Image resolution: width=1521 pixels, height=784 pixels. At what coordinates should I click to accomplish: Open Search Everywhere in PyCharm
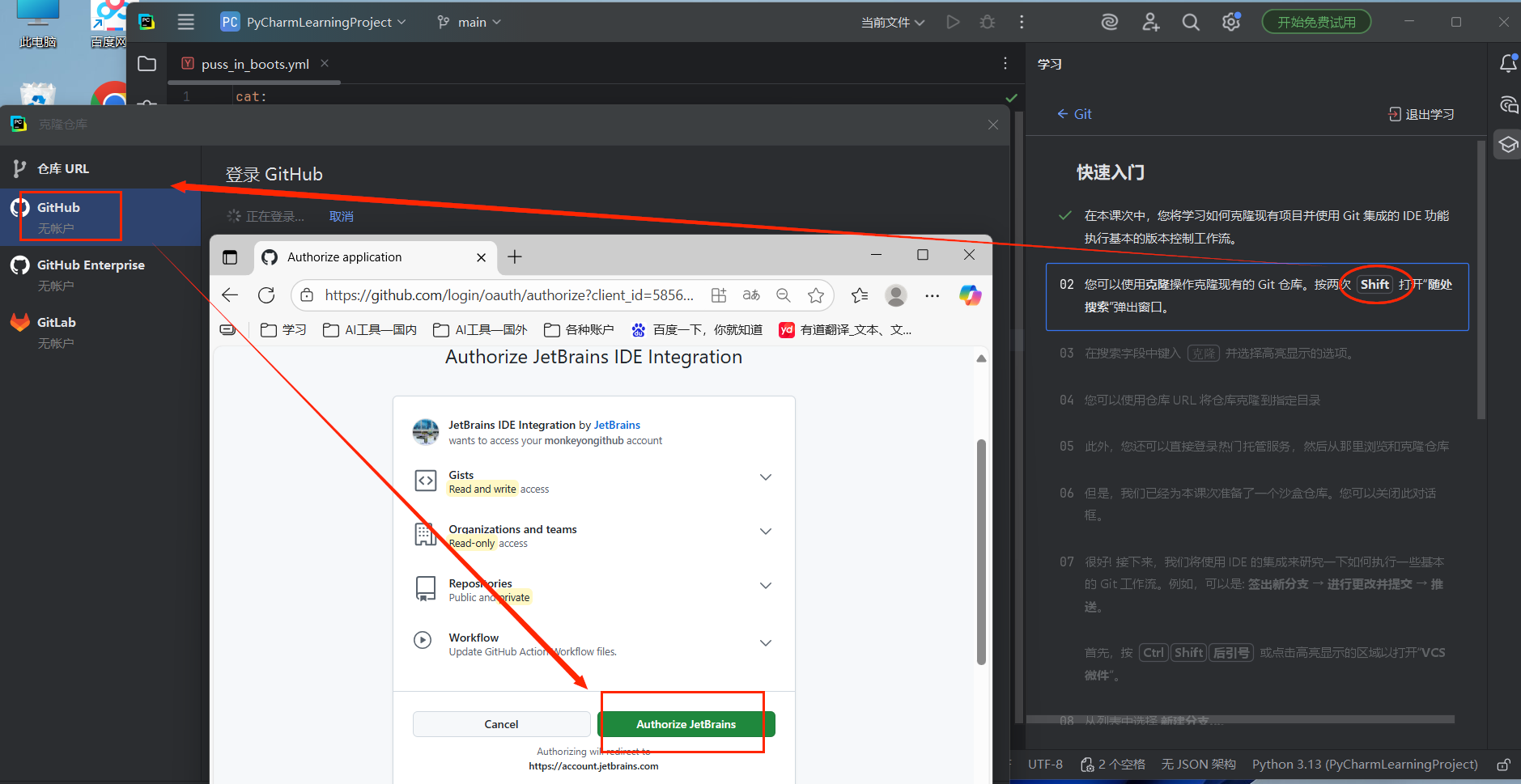coord(1190,22)
